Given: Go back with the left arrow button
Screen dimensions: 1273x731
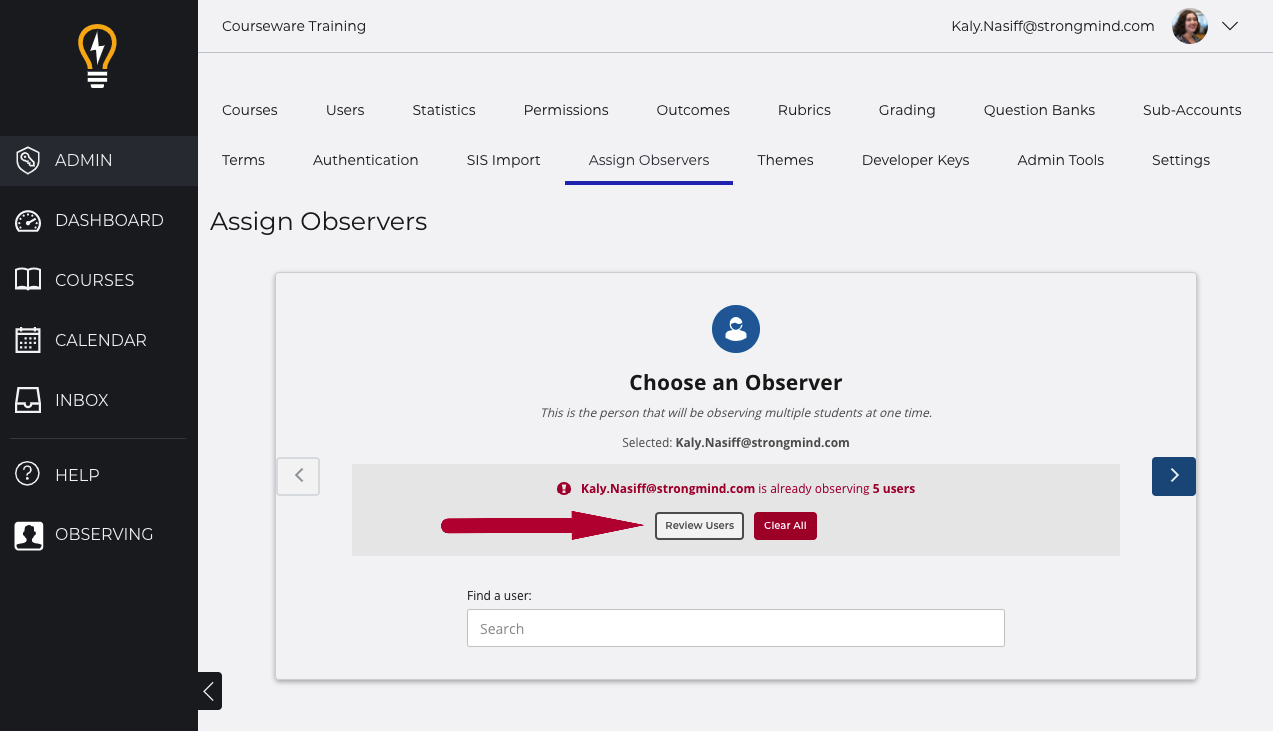Looking at the screenshot, I should point(298,476).
